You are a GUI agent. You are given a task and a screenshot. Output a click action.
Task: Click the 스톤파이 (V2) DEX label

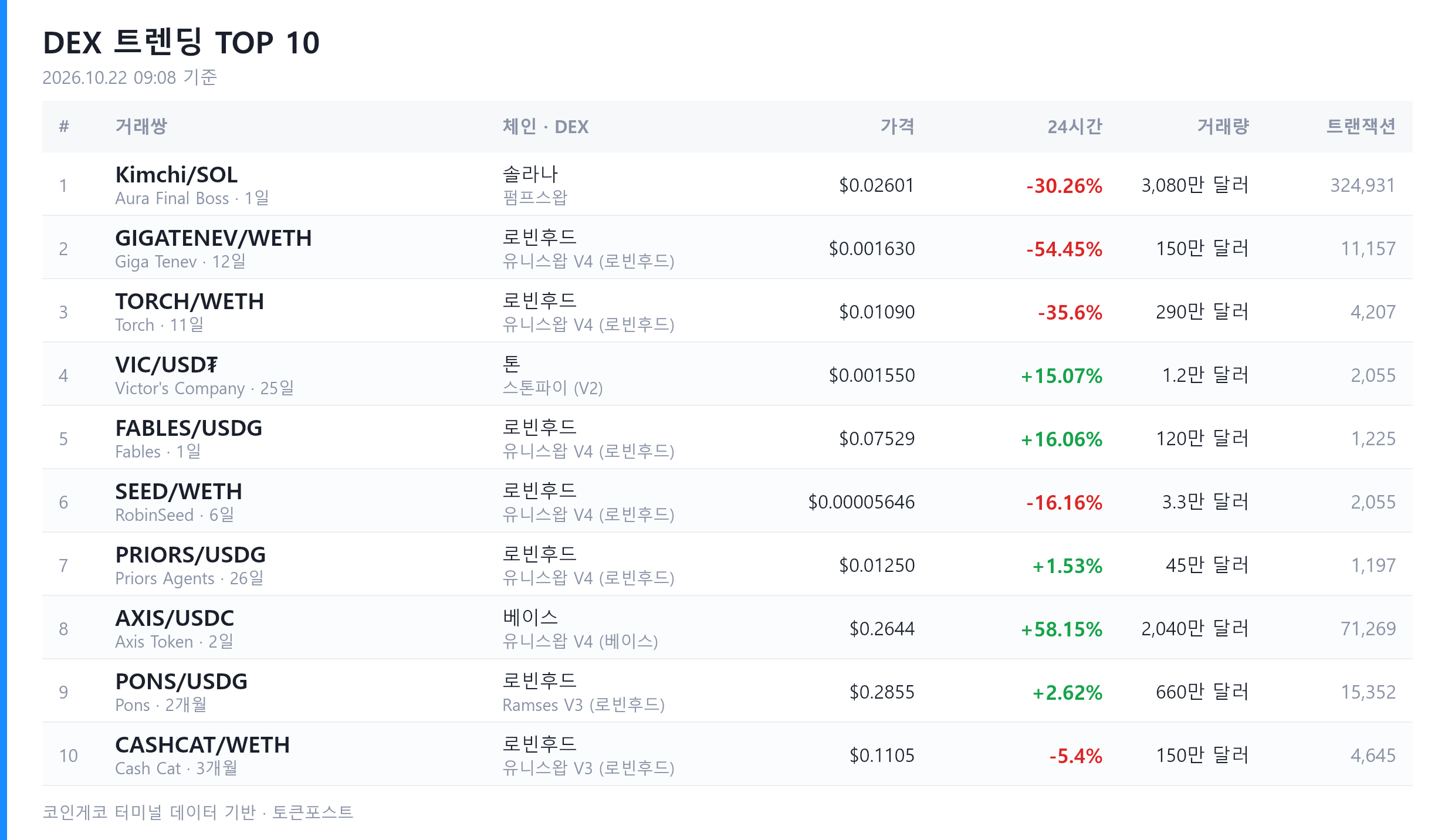553,388
